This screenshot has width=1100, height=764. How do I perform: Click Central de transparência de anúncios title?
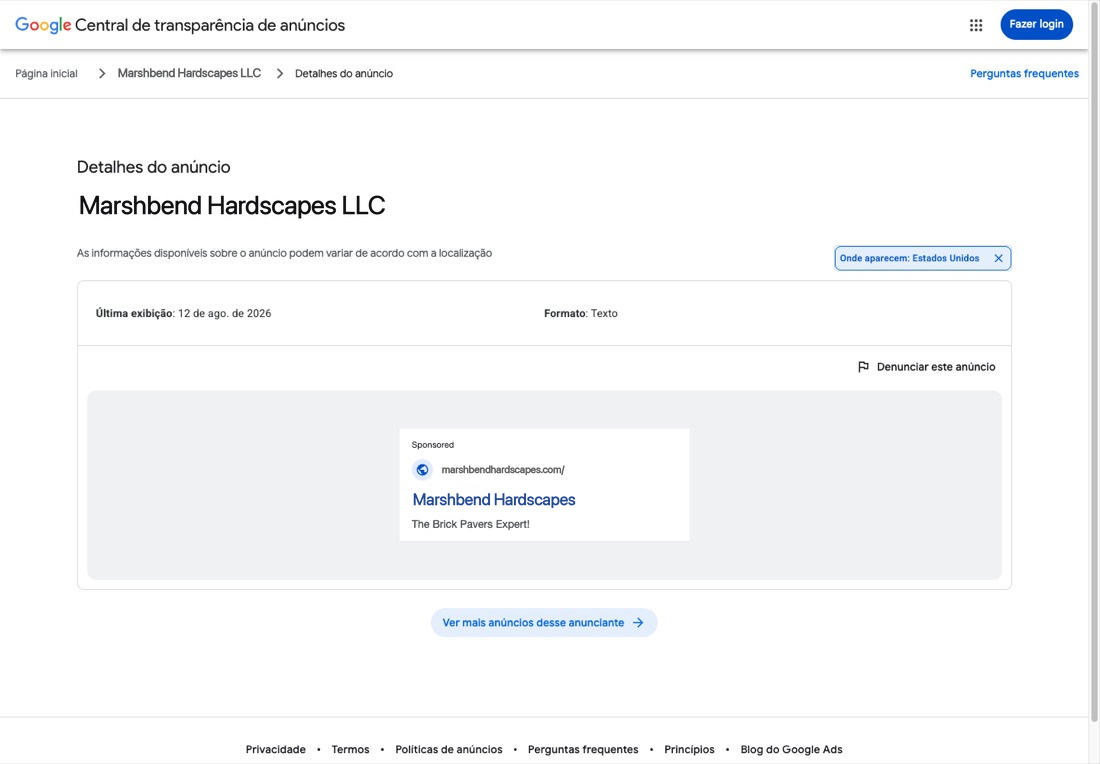point(210,25)
